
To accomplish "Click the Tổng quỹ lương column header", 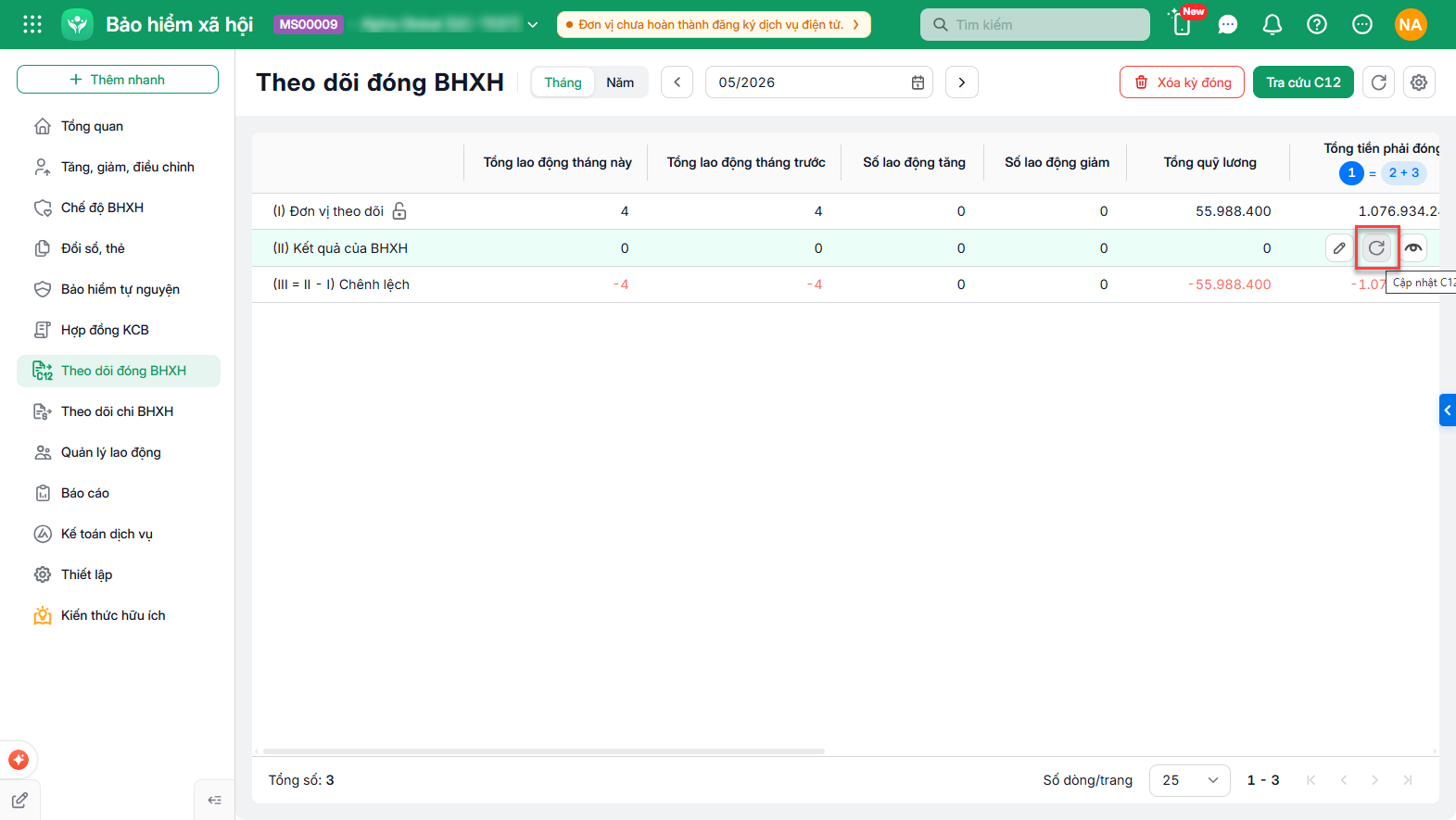I will pos(1209,162).
